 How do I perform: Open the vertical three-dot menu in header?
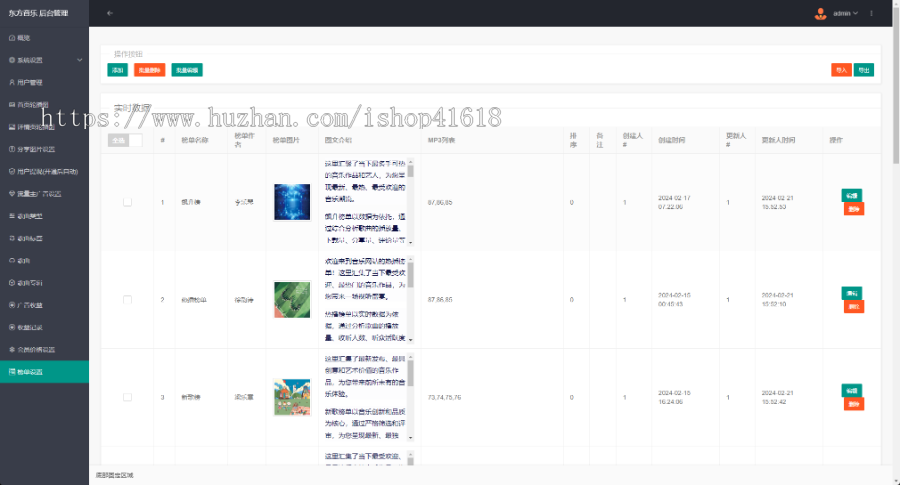tap(871, 13)
